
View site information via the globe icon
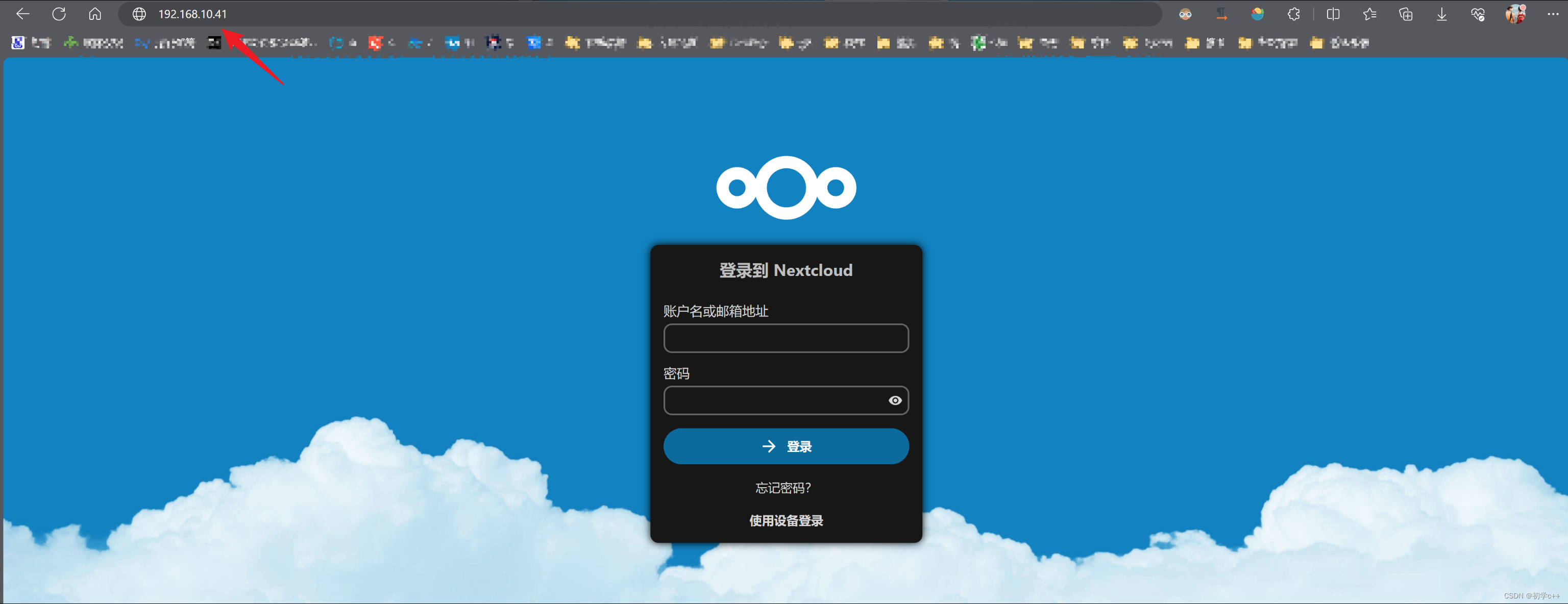pyautogui.click(x=139, y=13)
